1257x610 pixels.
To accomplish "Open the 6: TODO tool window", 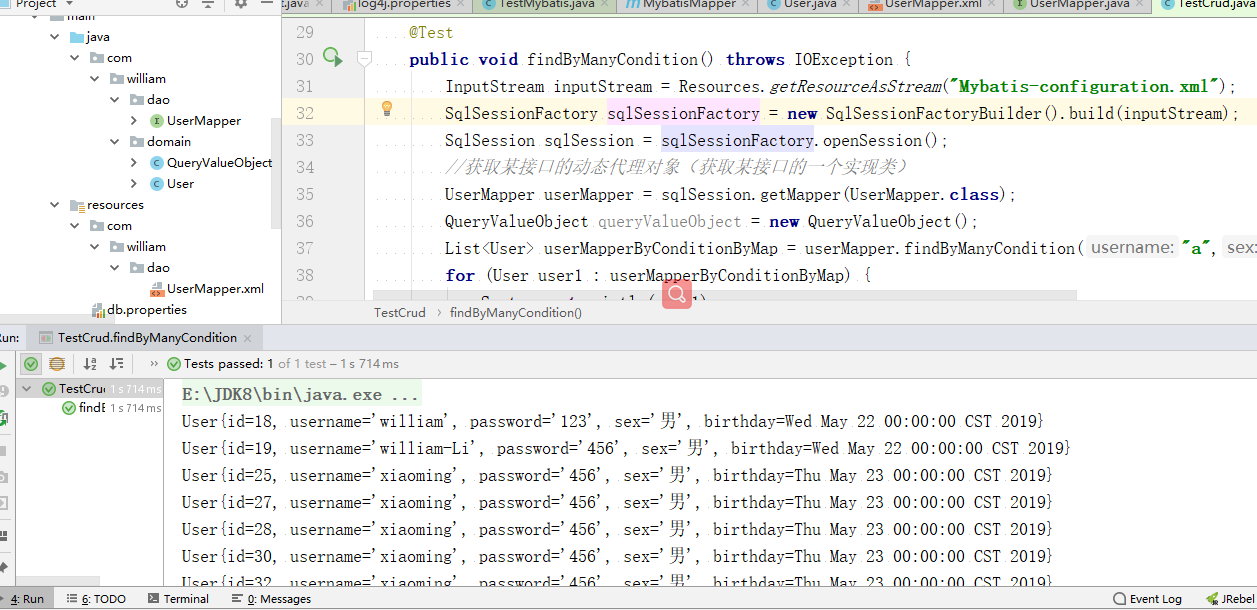I will tap(96, 599).
